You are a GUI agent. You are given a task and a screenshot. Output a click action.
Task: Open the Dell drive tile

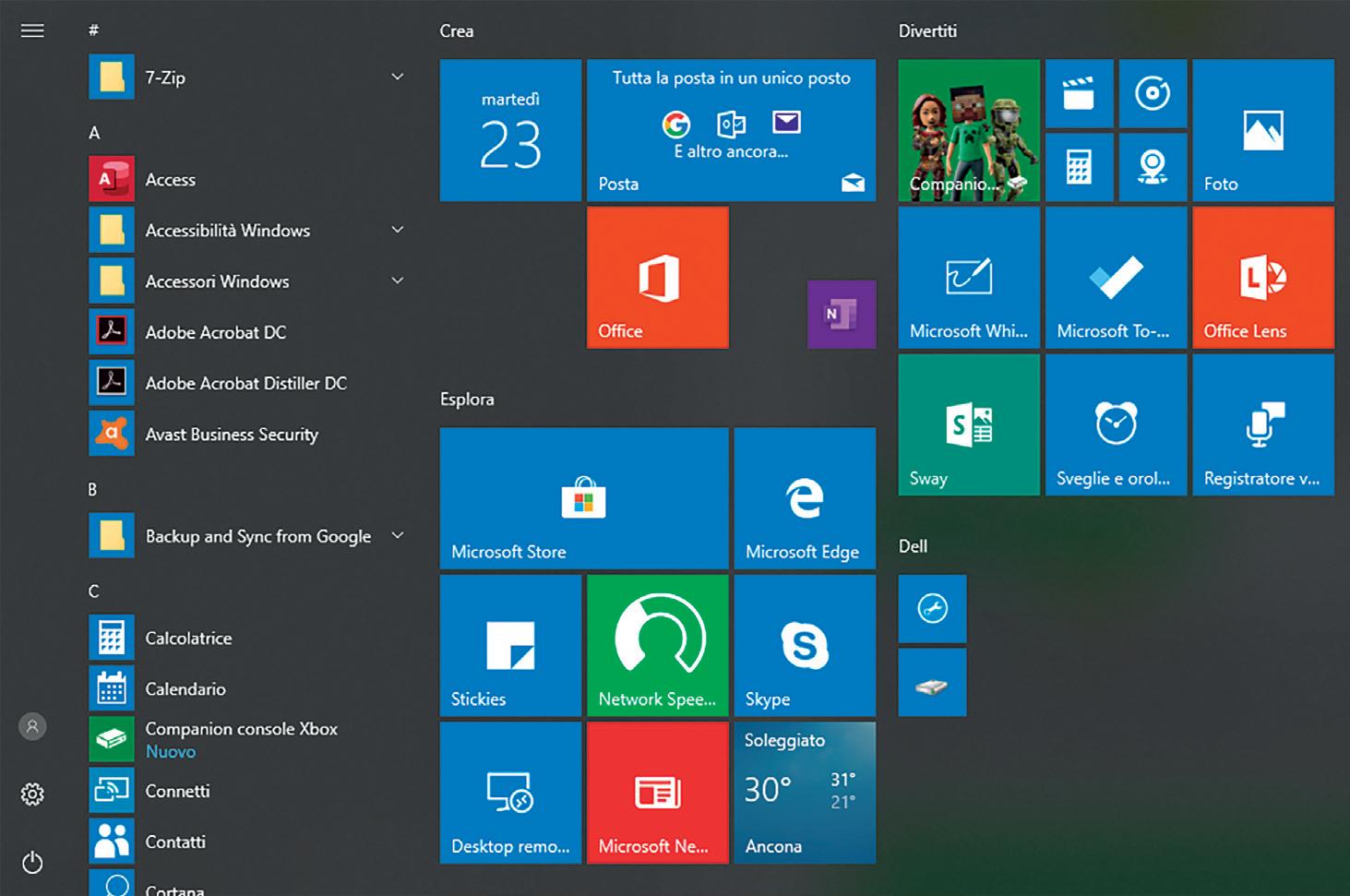pos(932,682)
